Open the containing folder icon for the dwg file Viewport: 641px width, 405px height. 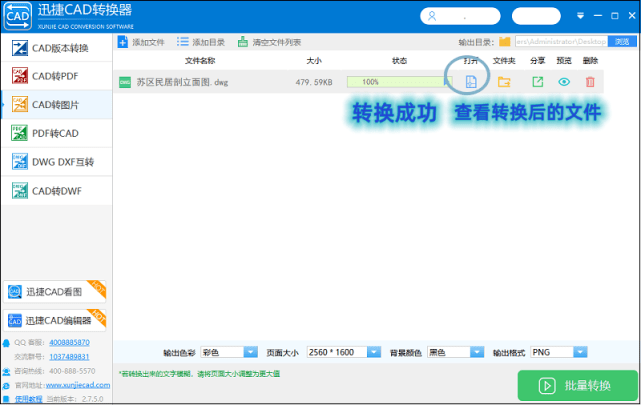[504, 82]
